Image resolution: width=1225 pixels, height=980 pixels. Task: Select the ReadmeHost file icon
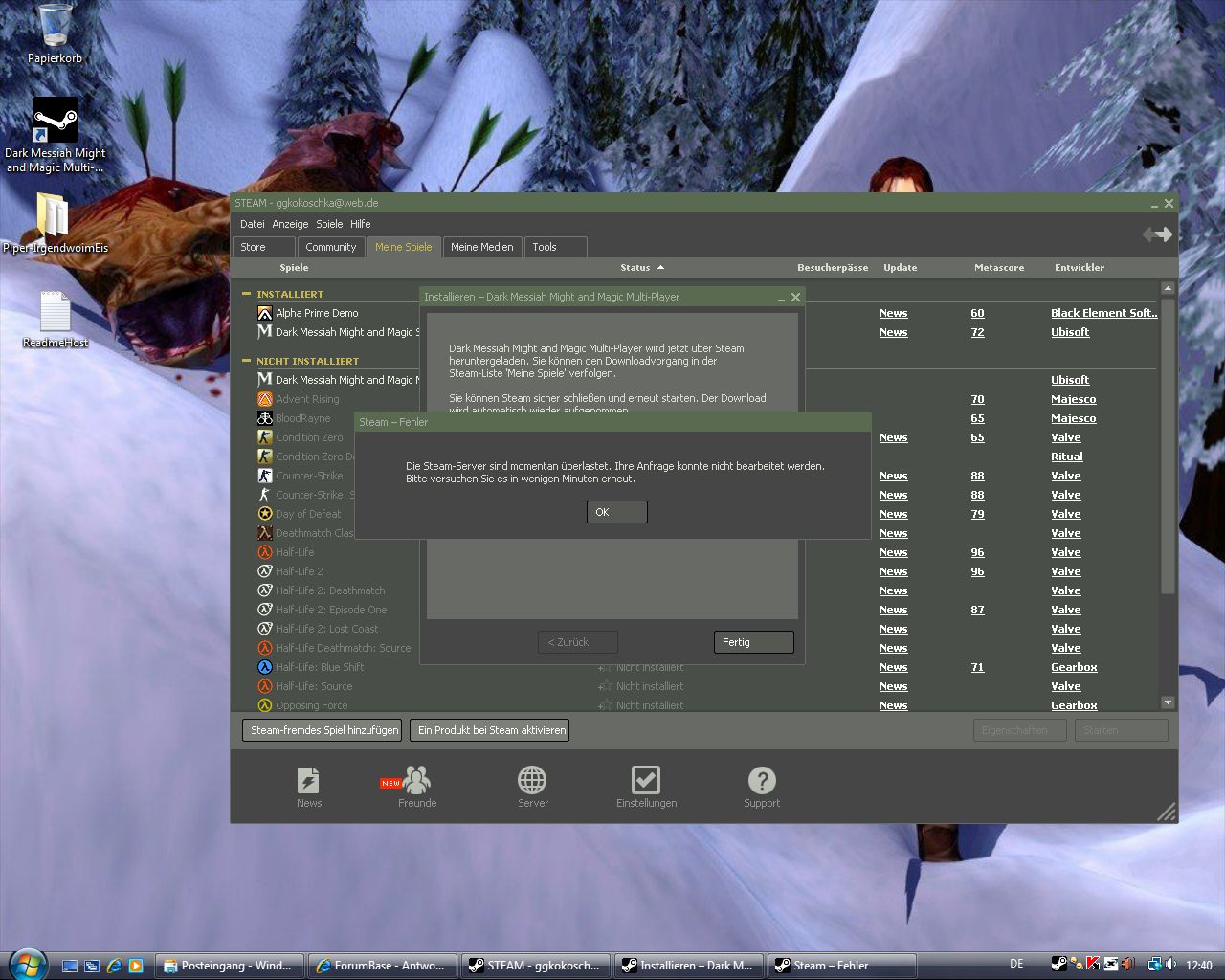[x=55, y=320]
